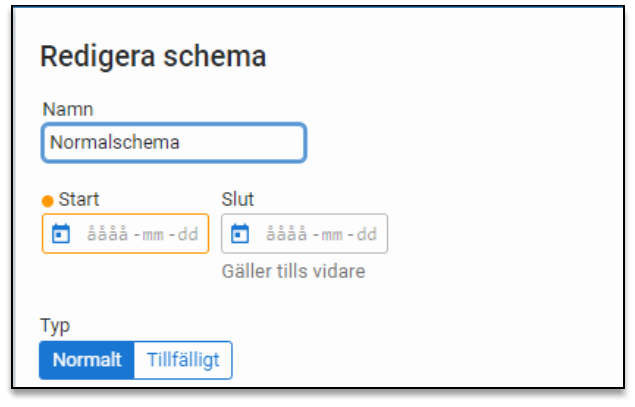Select the day segment of Slut date

click(x=367, y=235)
